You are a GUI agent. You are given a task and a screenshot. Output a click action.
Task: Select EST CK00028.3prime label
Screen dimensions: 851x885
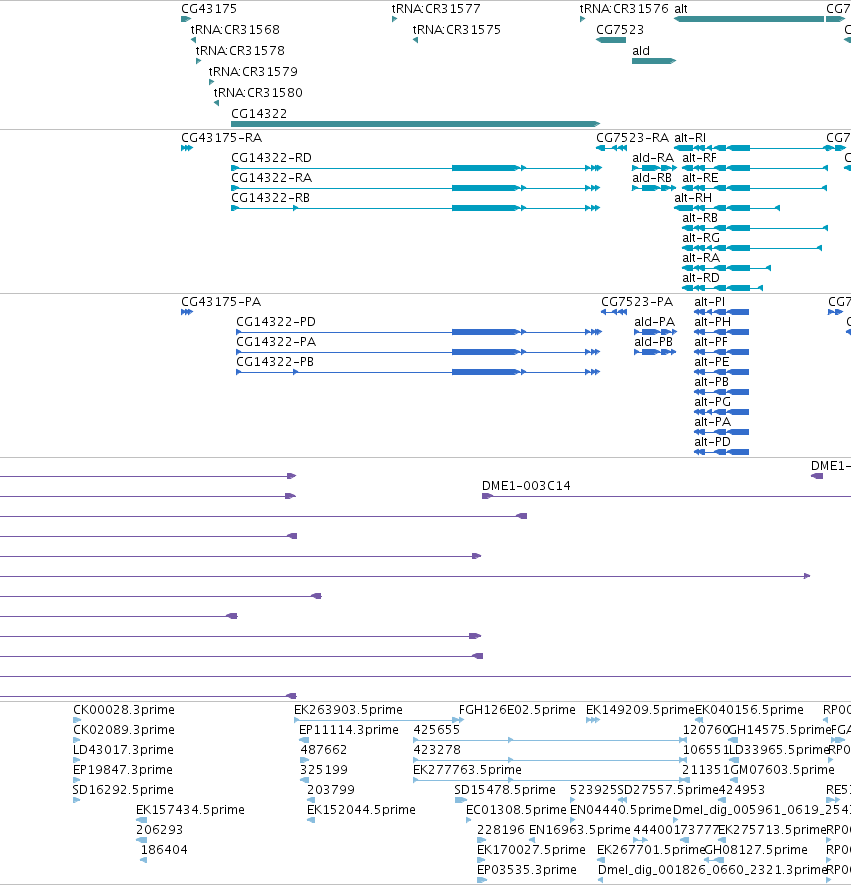point(124,710)
